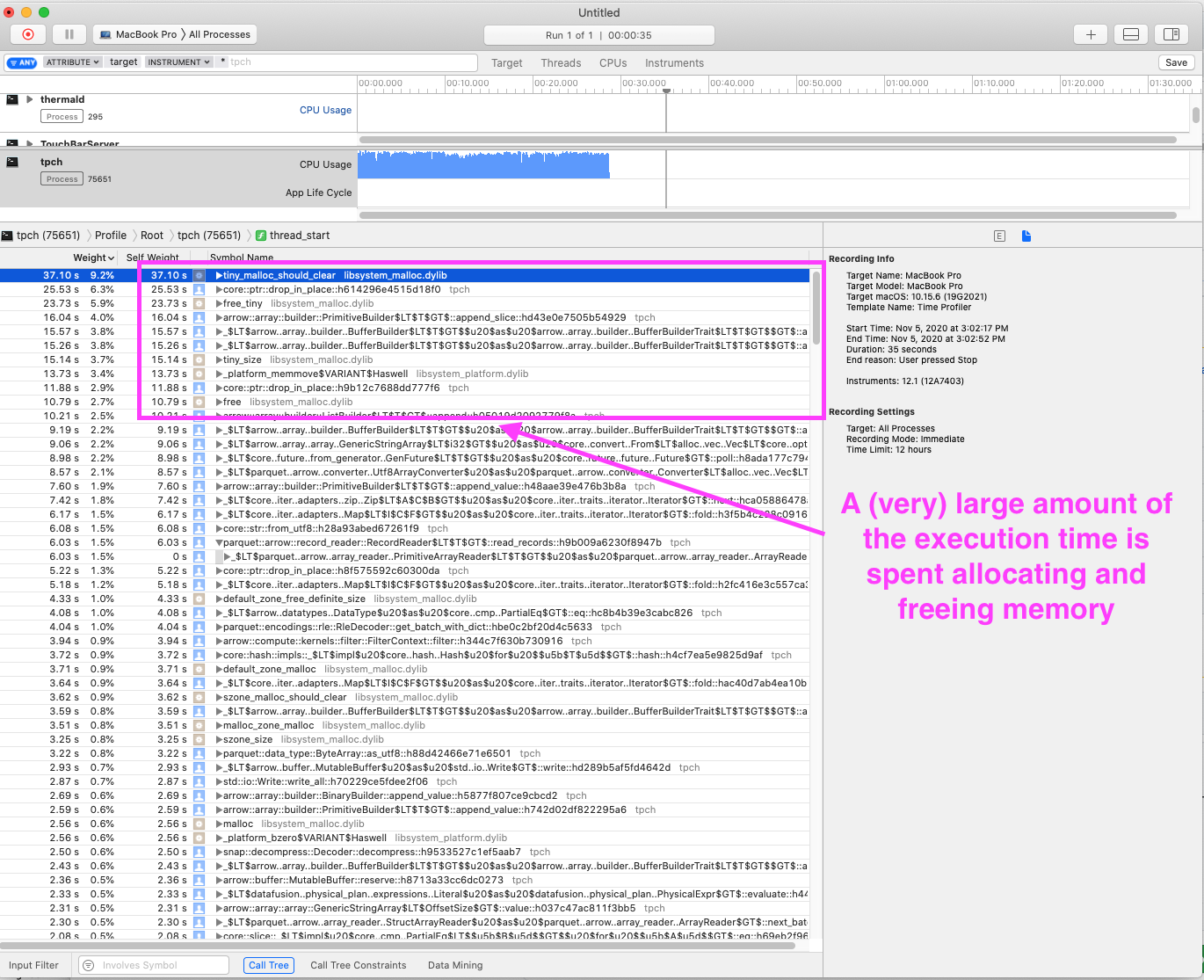Select thermald CPU Usage label
The image size is (1204, 980).
(x=325, y=110)
